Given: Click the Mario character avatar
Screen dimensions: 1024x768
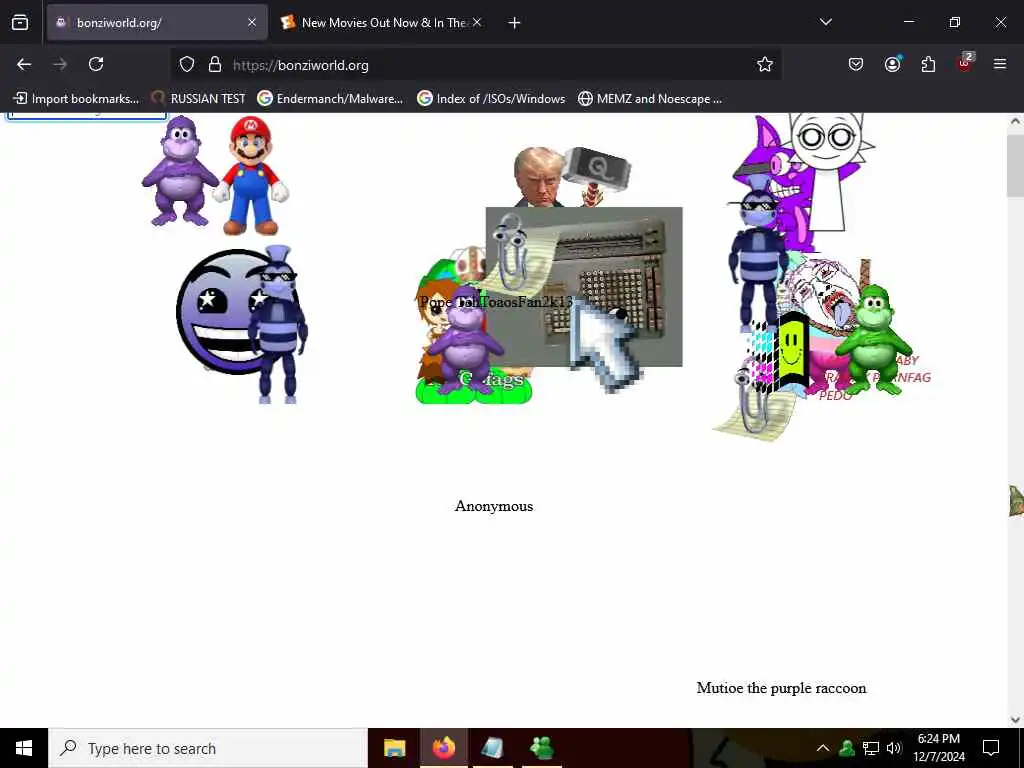Looking at the screenshot, I should coord(252,176).
